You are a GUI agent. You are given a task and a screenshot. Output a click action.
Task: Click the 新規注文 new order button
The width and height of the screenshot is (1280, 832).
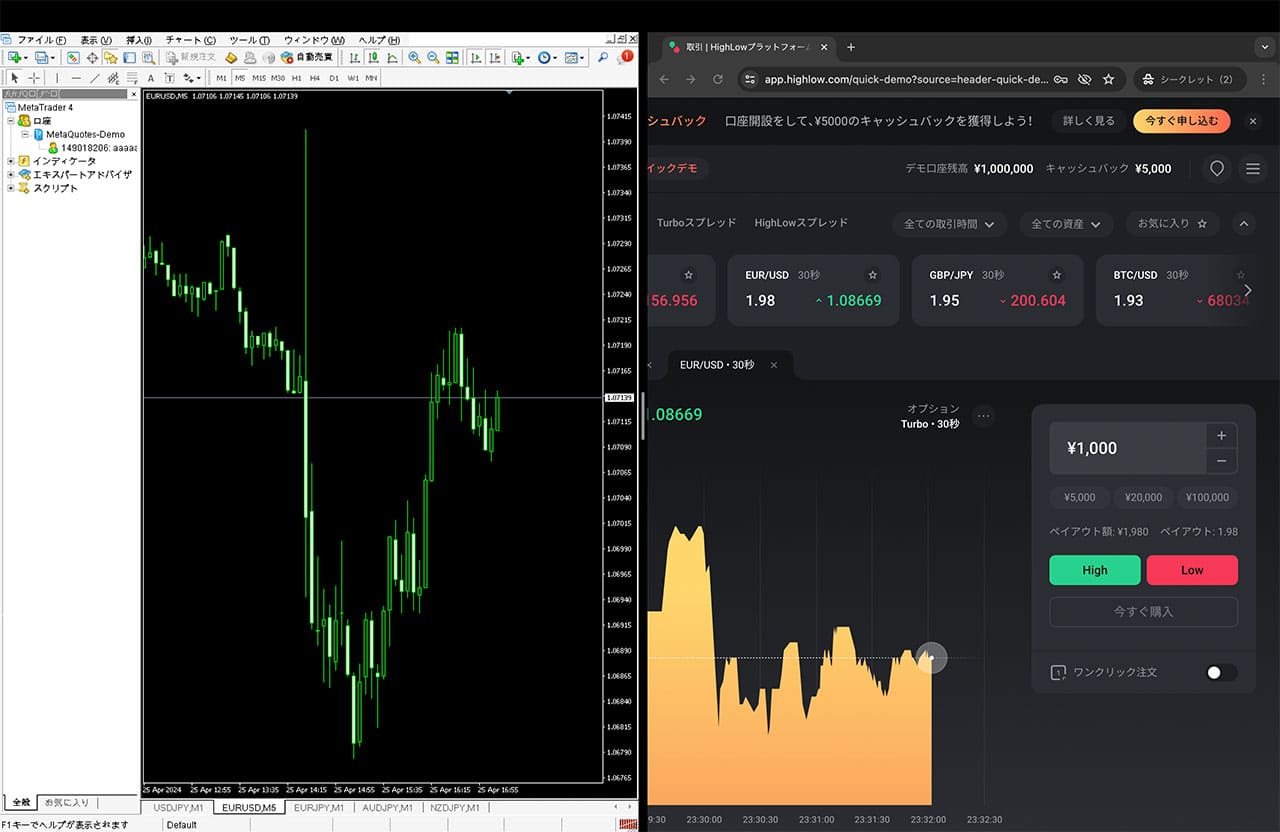tap(190, 57)
